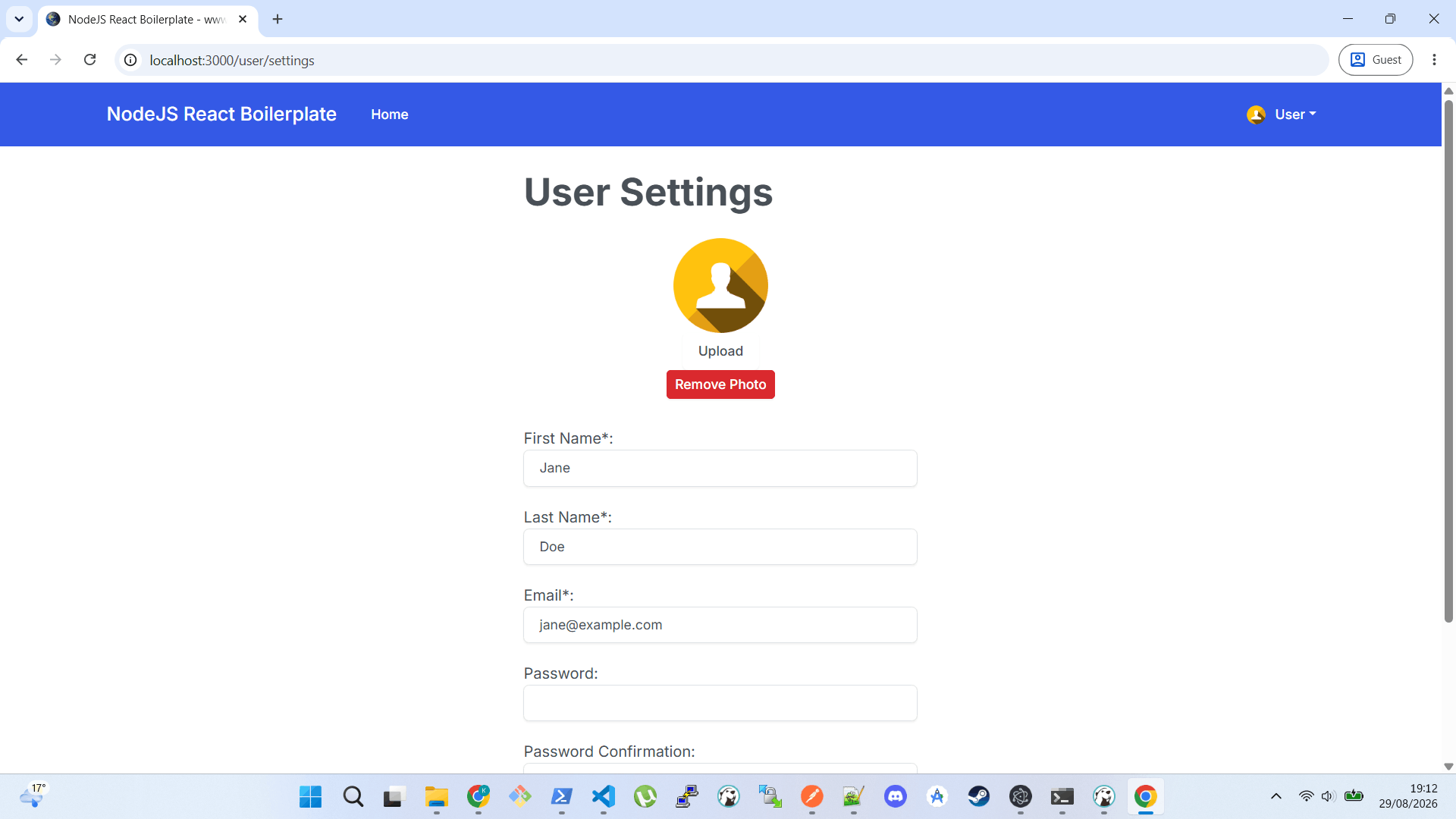Click the address bar showing localhost:3000/user/settings
The width and height of the screenshot is (1456, 819).
[x=720, y=60]
